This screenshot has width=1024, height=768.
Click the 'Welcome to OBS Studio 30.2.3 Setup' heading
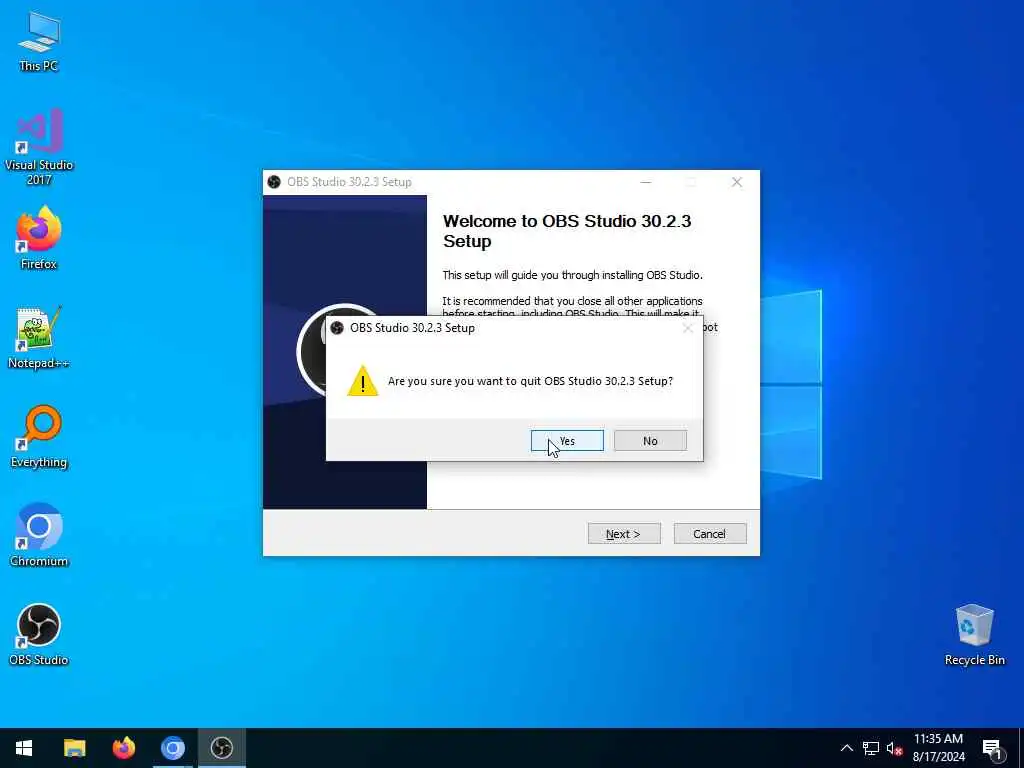click(567, 231)
